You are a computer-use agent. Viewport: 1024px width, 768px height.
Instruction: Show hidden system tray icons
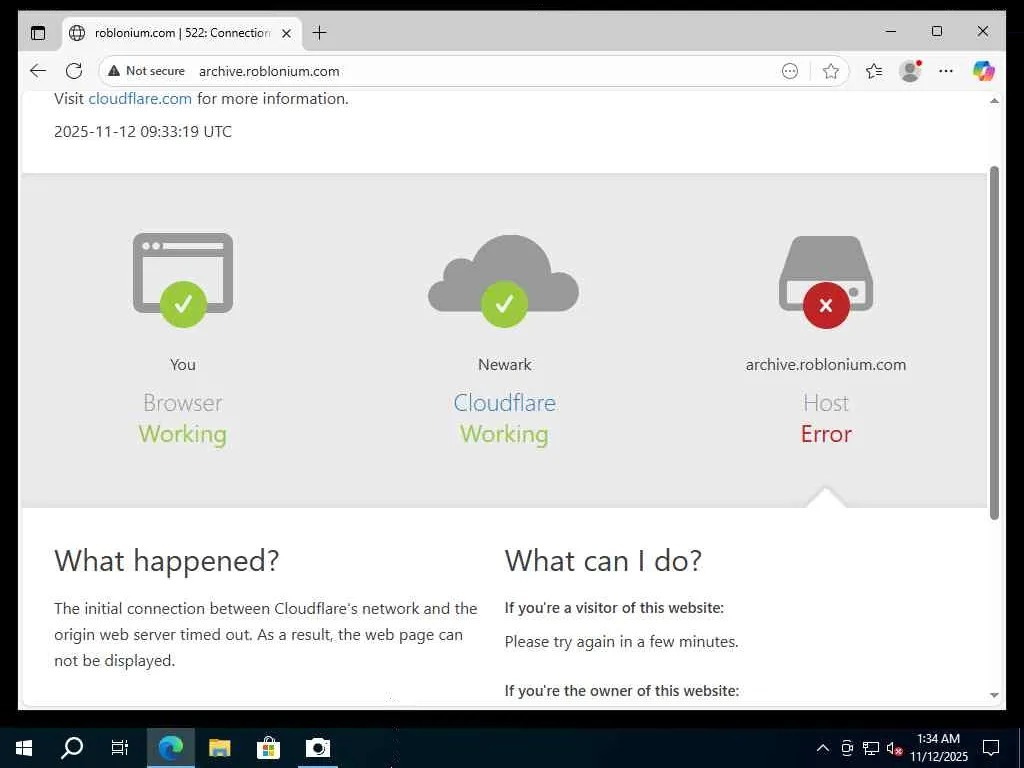click(x=823, y=748)
